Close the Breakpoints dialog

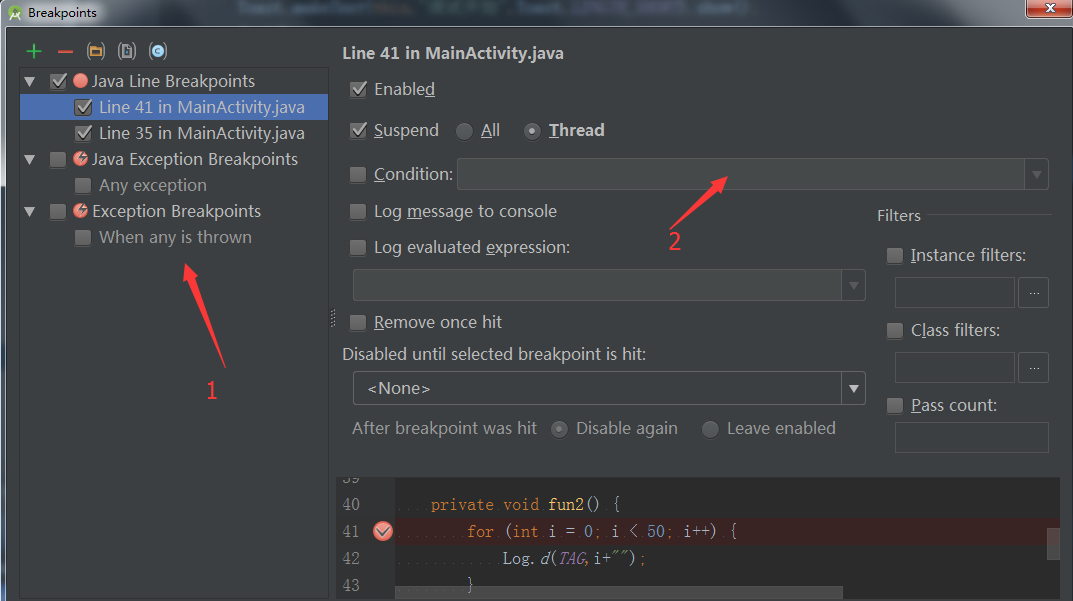tap(1049, 8)
